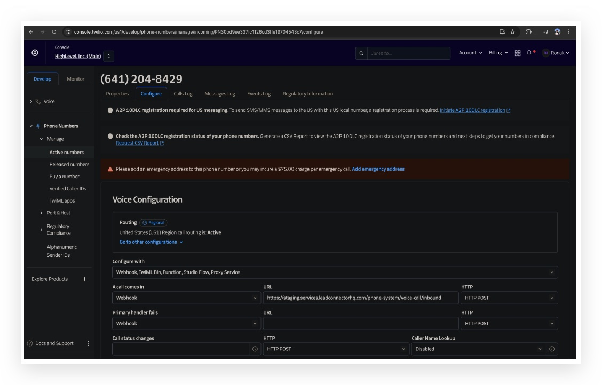Select Released numbers in sidebar
This screenshot has height=385, width=602.
[x=69, y=164]
